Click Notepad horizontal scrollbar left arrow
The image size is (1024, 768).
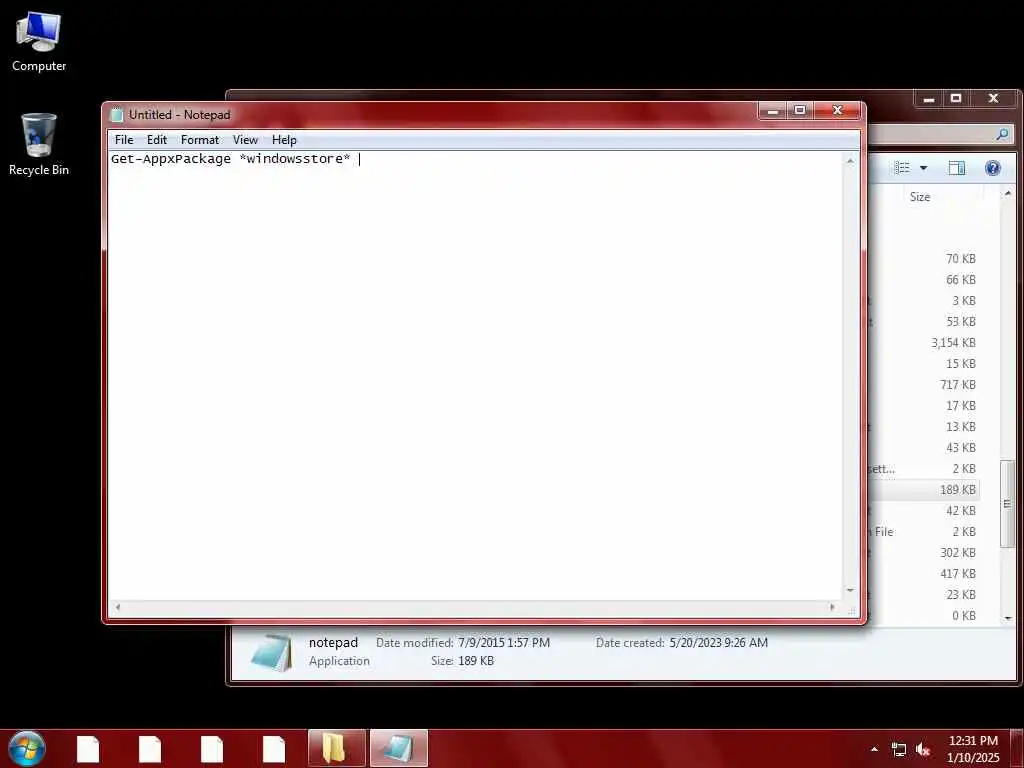[118, 607]
